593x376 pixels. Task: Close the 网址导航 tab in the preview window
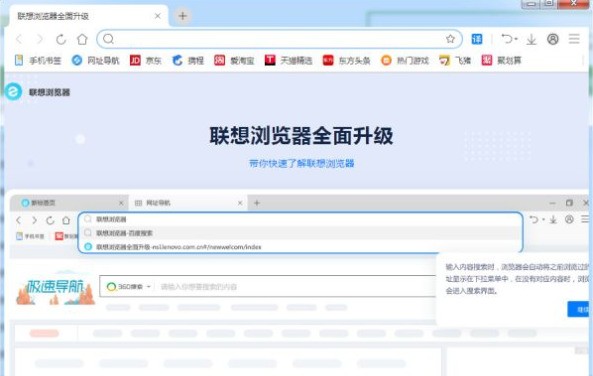(240, 203)
